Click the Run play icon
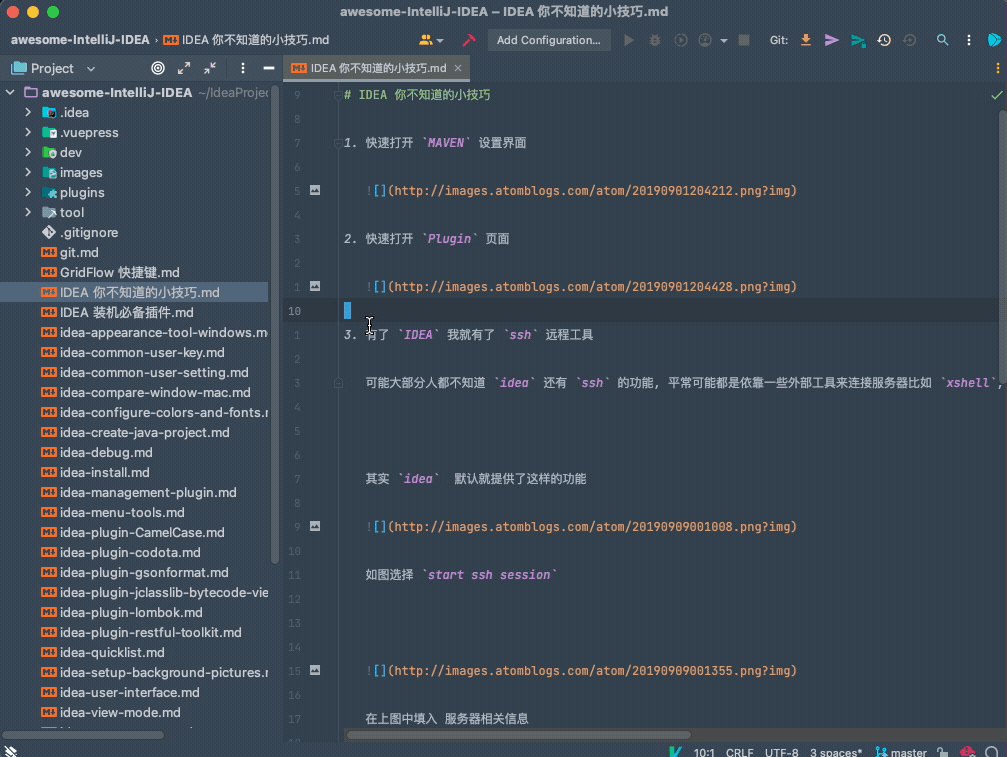This screenshot has height=757, width=1007. pos(629,40)
